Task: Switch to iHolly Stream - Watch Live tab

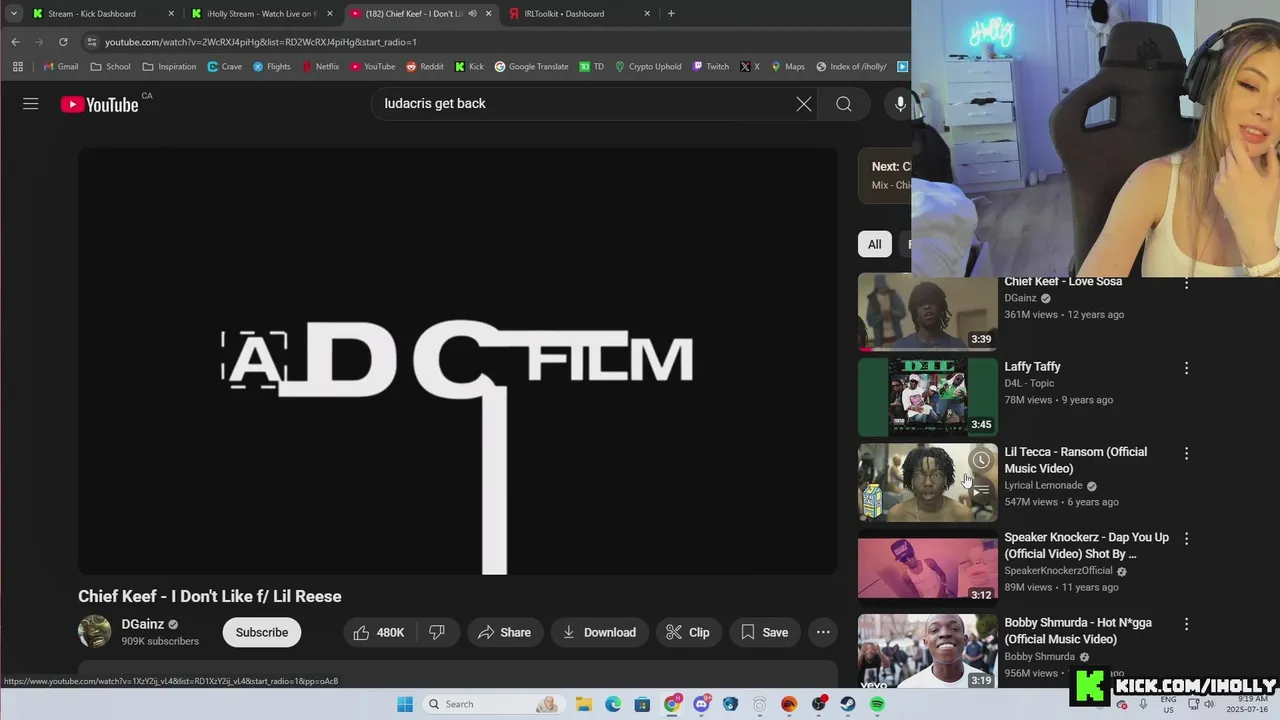Action: (x=263, y=14)
